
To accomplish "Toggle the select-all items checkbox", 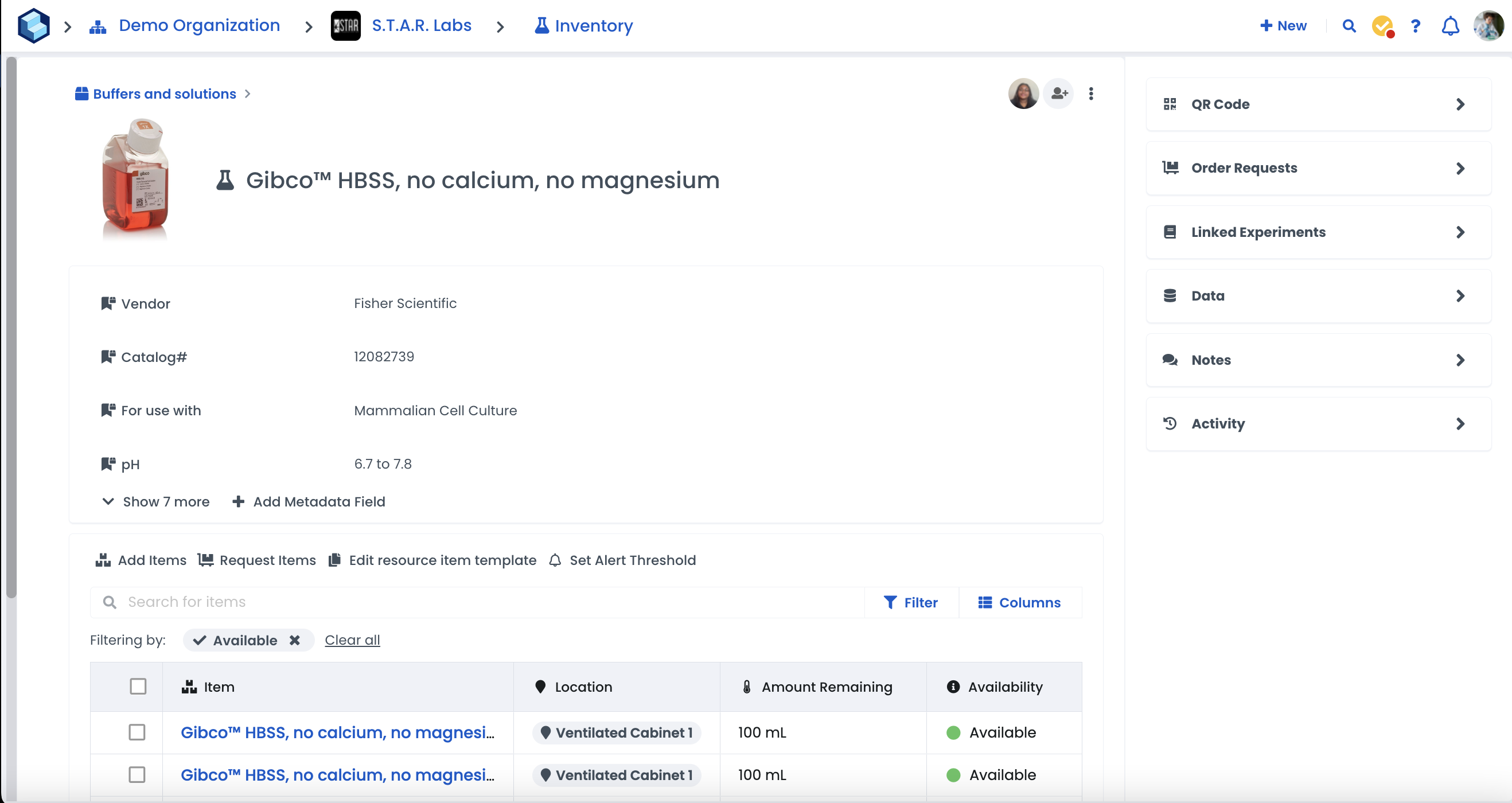I will pyautogui.click(x=138, y=686).
